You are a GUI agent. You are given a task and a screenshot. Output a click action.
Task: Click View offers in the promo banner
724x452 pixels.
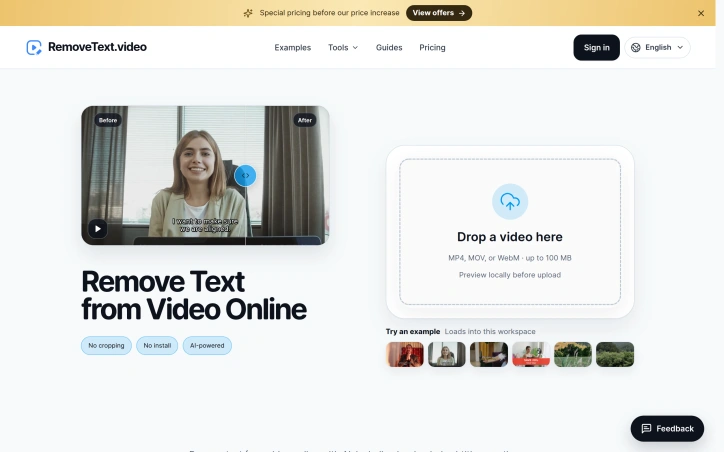coord(439,13)
